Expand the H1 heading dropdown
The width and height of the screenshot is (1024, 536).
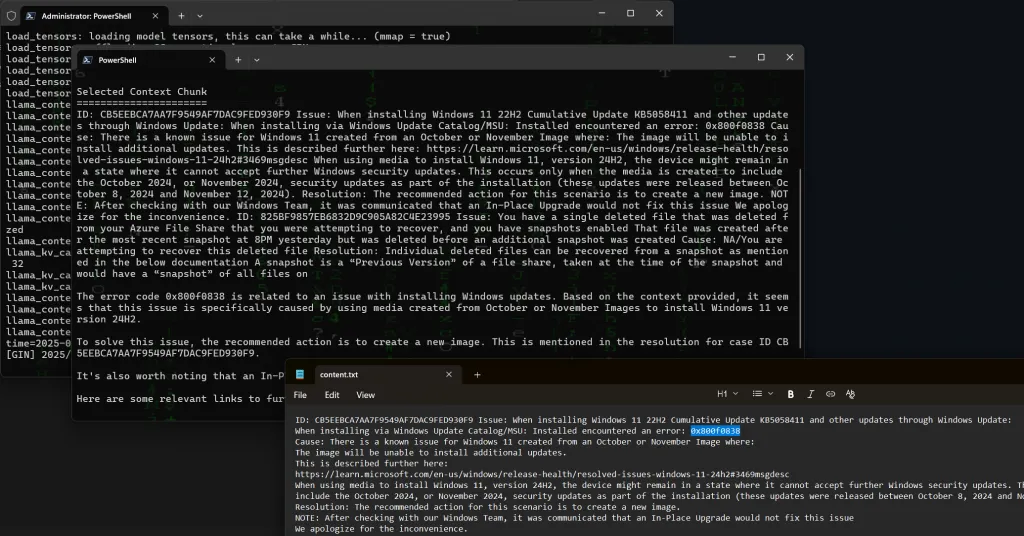click(x=726, y=395)
